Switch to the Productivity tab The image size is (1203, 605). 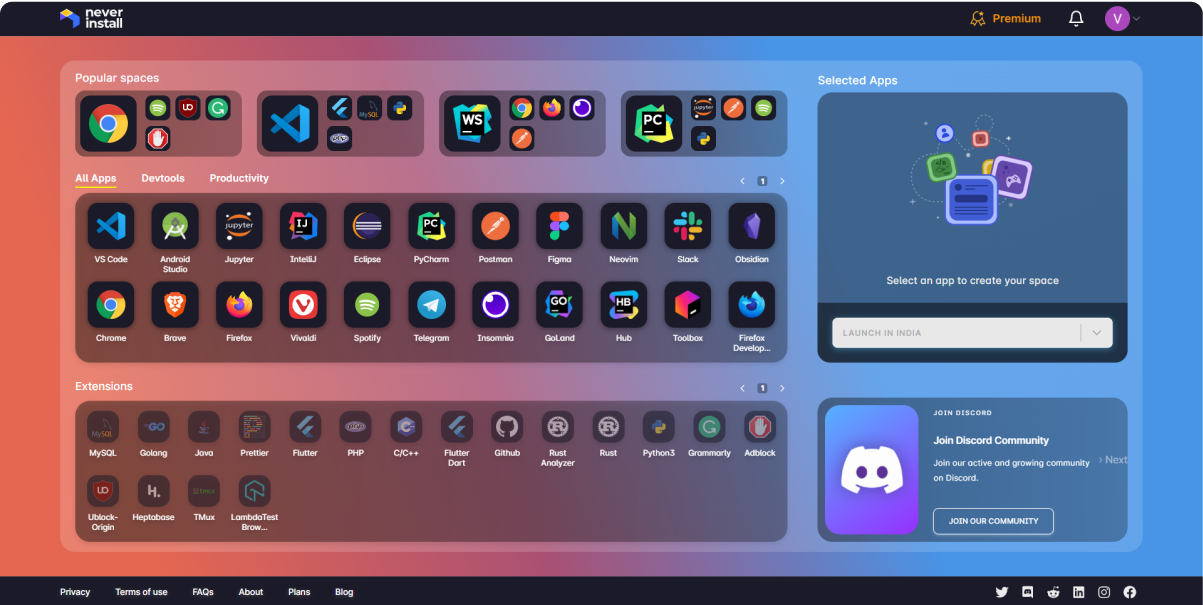(x=239, y=178)
